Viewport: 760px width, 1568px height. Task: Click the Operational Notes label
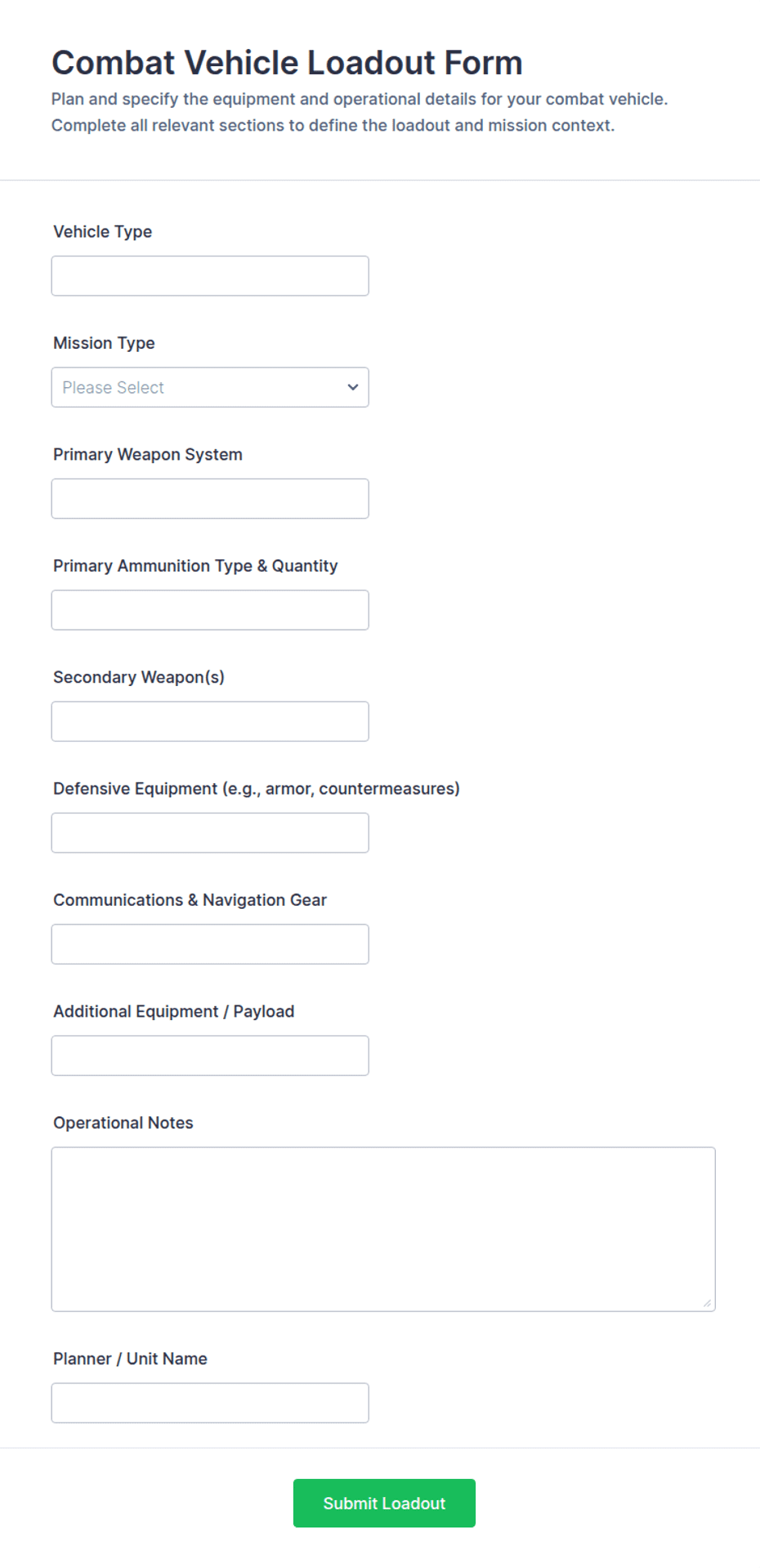click(x=123, y=1123)
